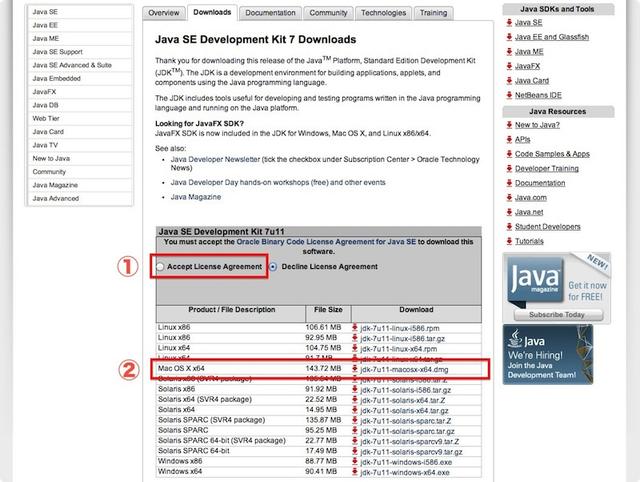Open Java SE Advanced & Suite item
Viewport: 640px width, 482px height.
click(80, 65)
